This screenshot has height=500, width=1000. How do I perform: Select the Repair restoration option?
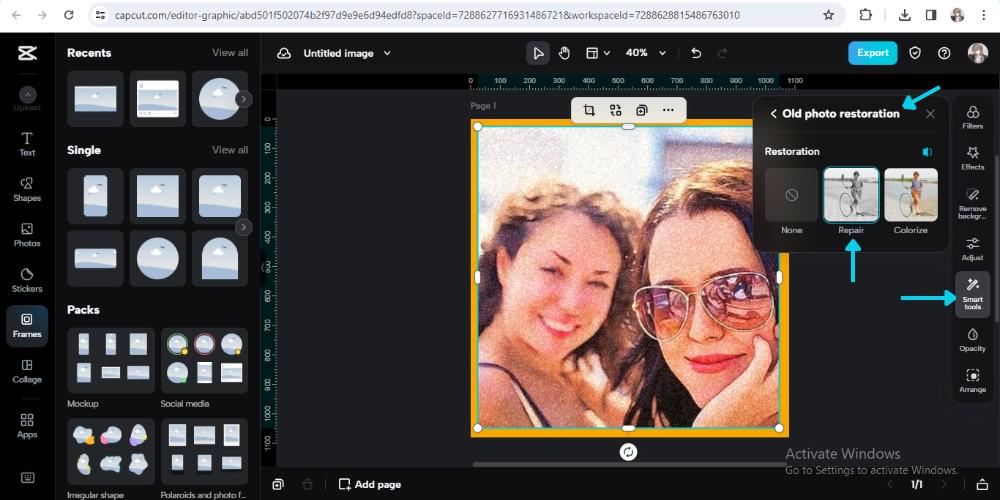pos(851,195)
